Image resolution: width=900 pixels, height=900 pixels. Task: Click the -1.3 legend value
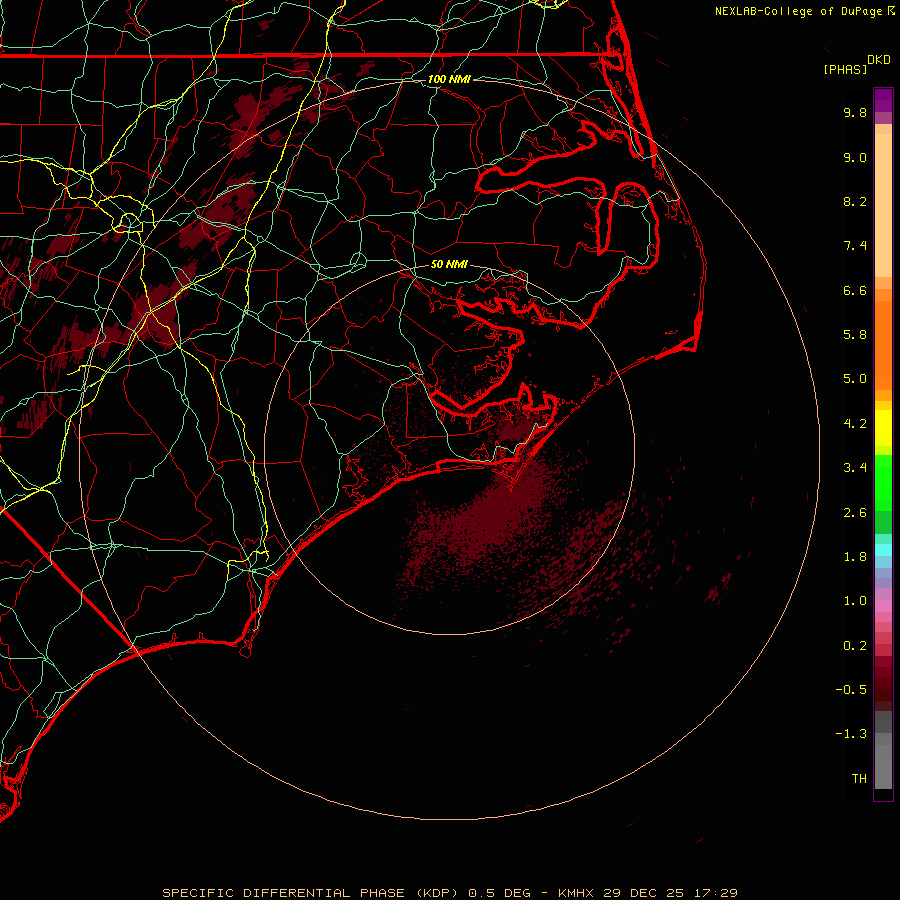click(851, 734)
